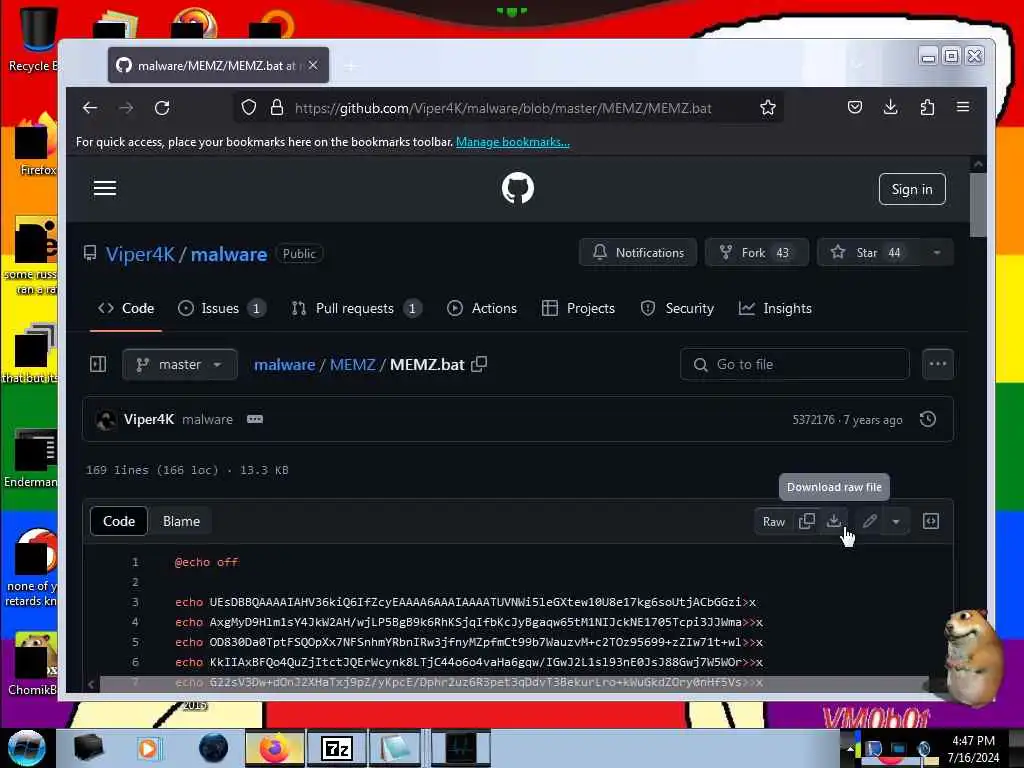Open the extensions puzzle icon

927,107
